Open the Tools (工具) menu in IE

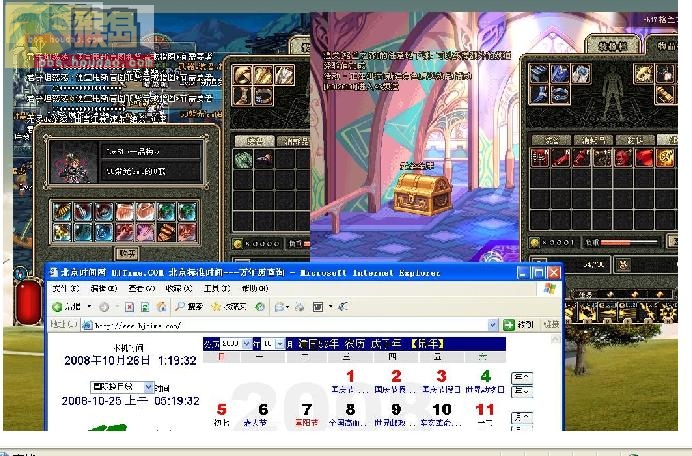pos(217,289)
